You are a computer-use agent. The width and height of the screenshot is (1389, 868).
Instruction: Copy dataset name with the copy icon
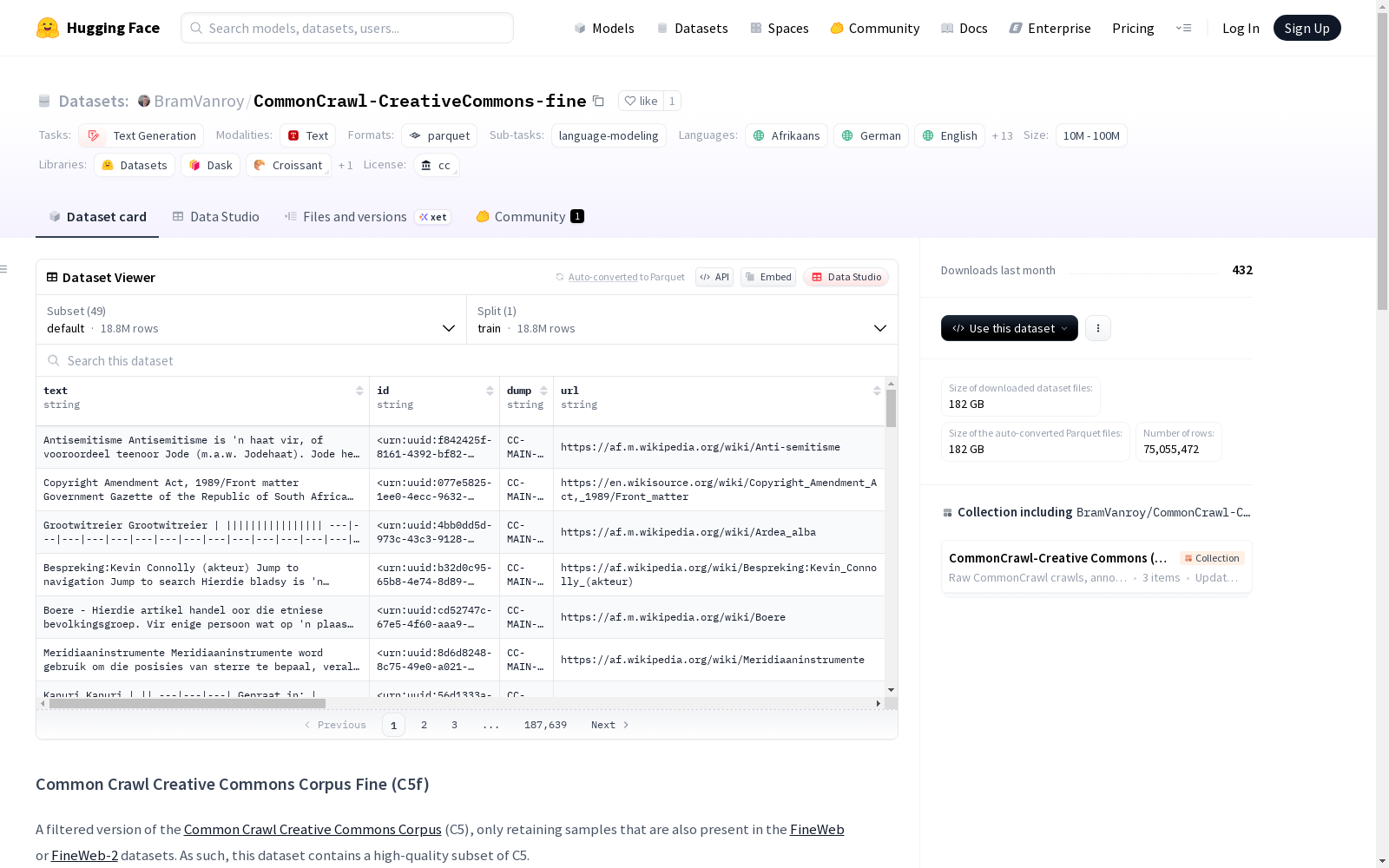(x=598, y=101)
